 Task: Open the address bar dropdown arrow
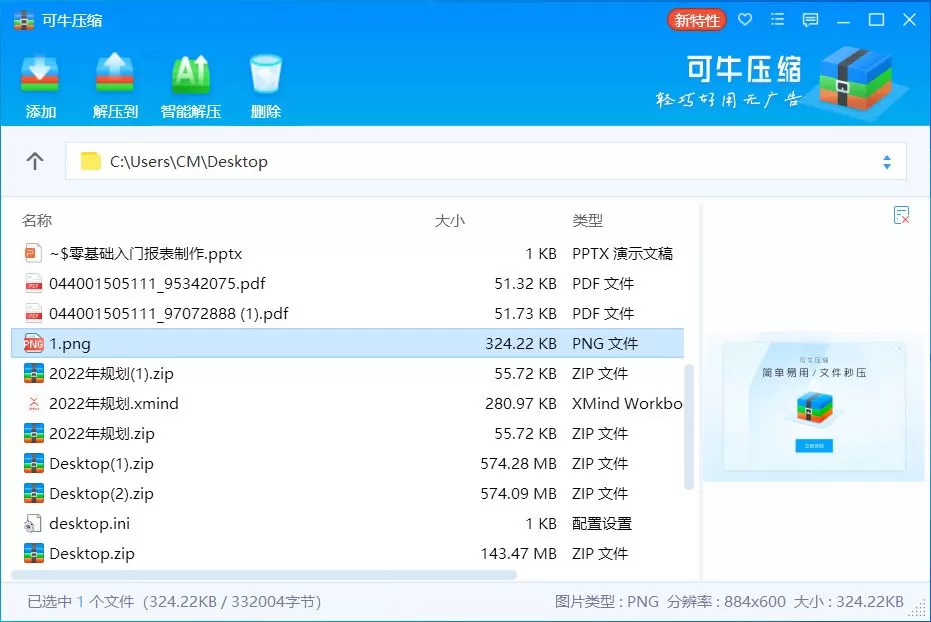(886, 161)
